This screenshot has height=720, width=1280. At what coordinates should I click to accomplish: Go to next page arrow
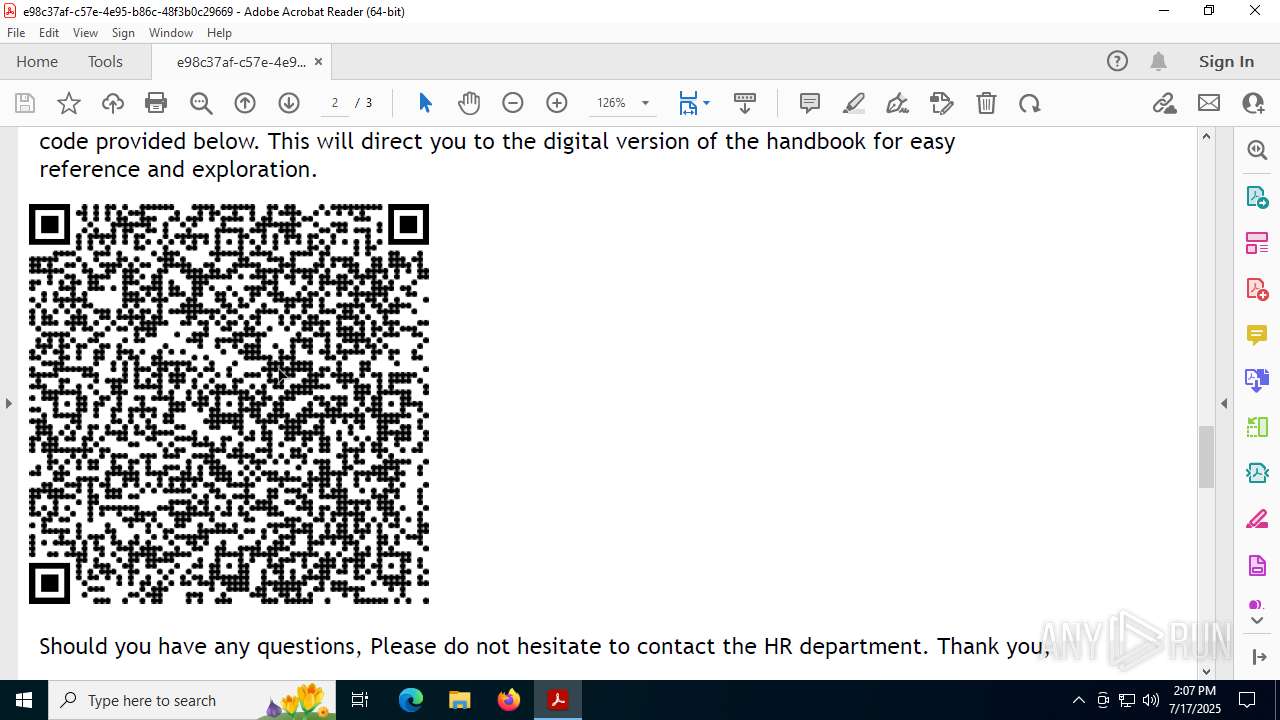point(289,103)
